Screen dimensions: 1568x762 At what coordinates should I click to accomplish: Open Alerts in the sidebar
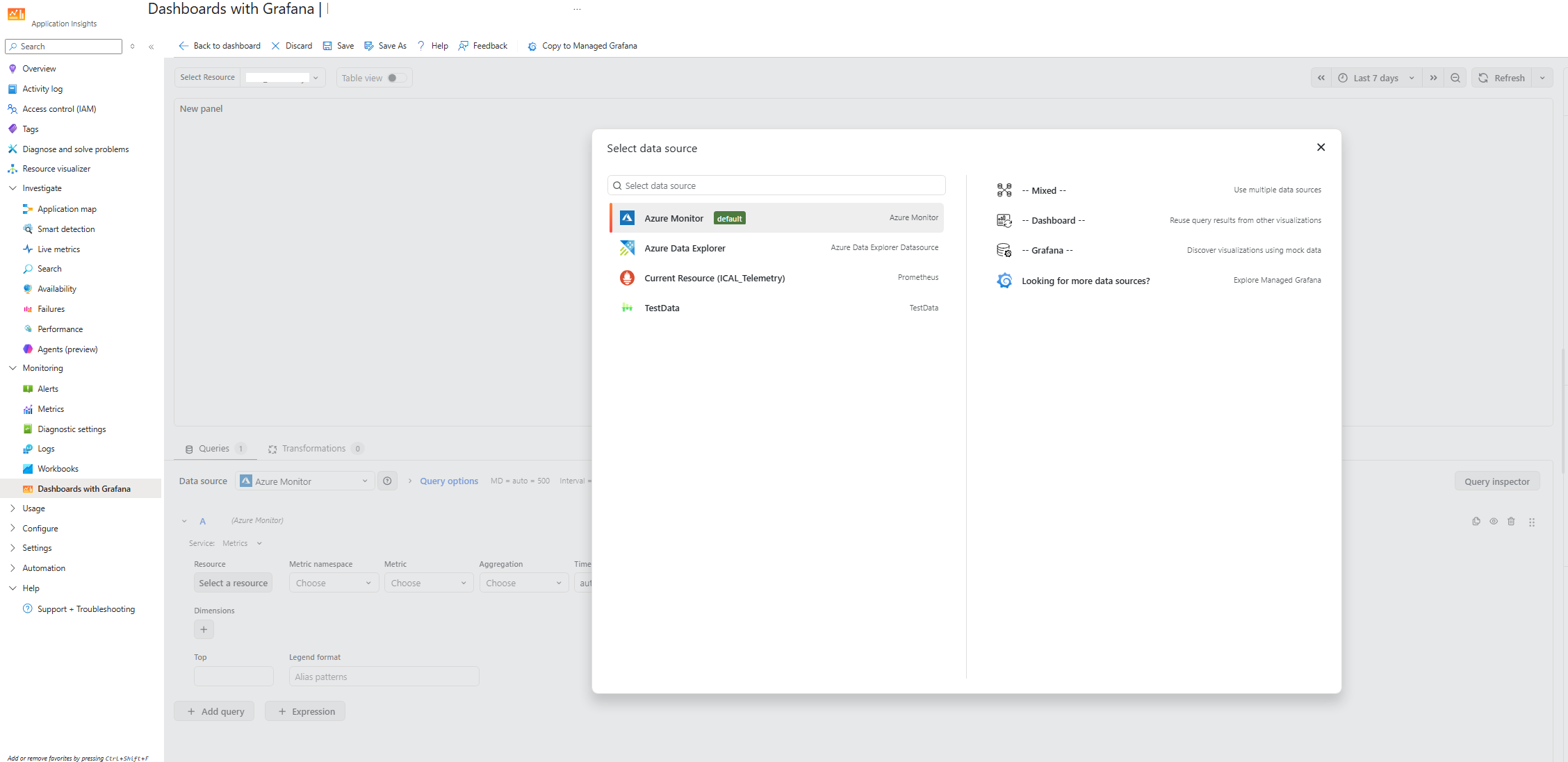pyautogui.click(x=48, y=389)
